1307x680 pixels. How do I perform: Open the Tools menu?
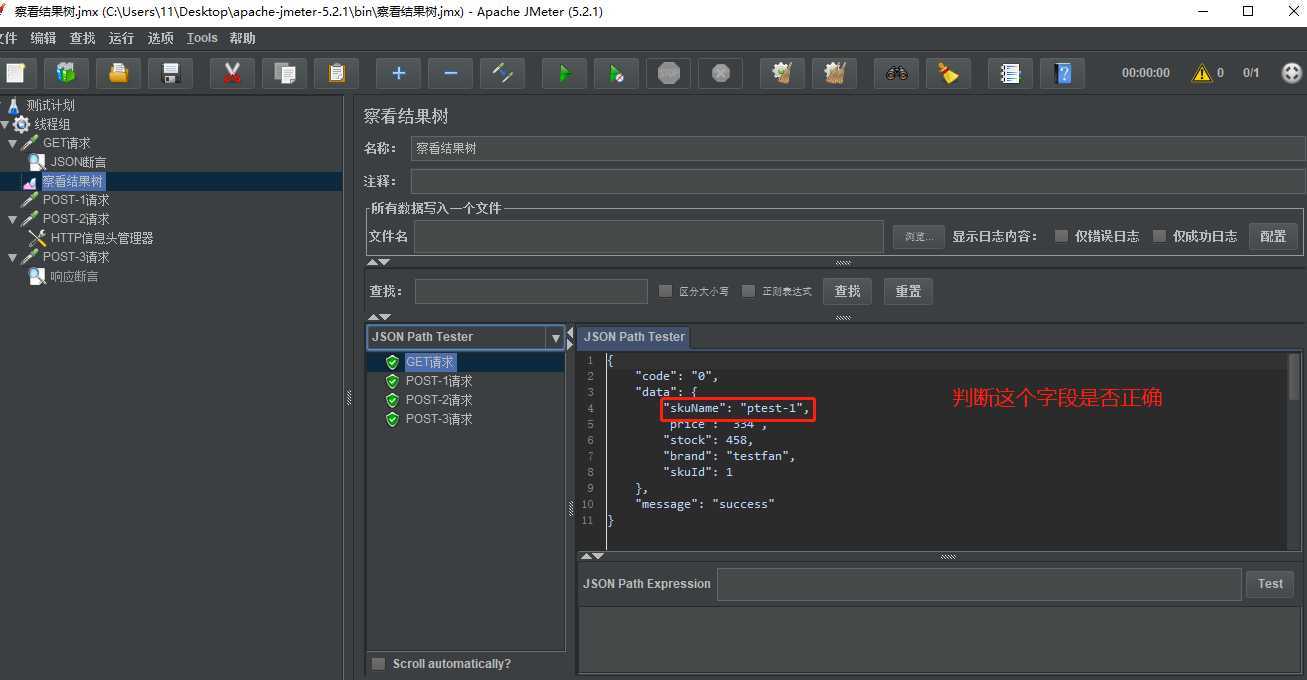click(202, 38)
